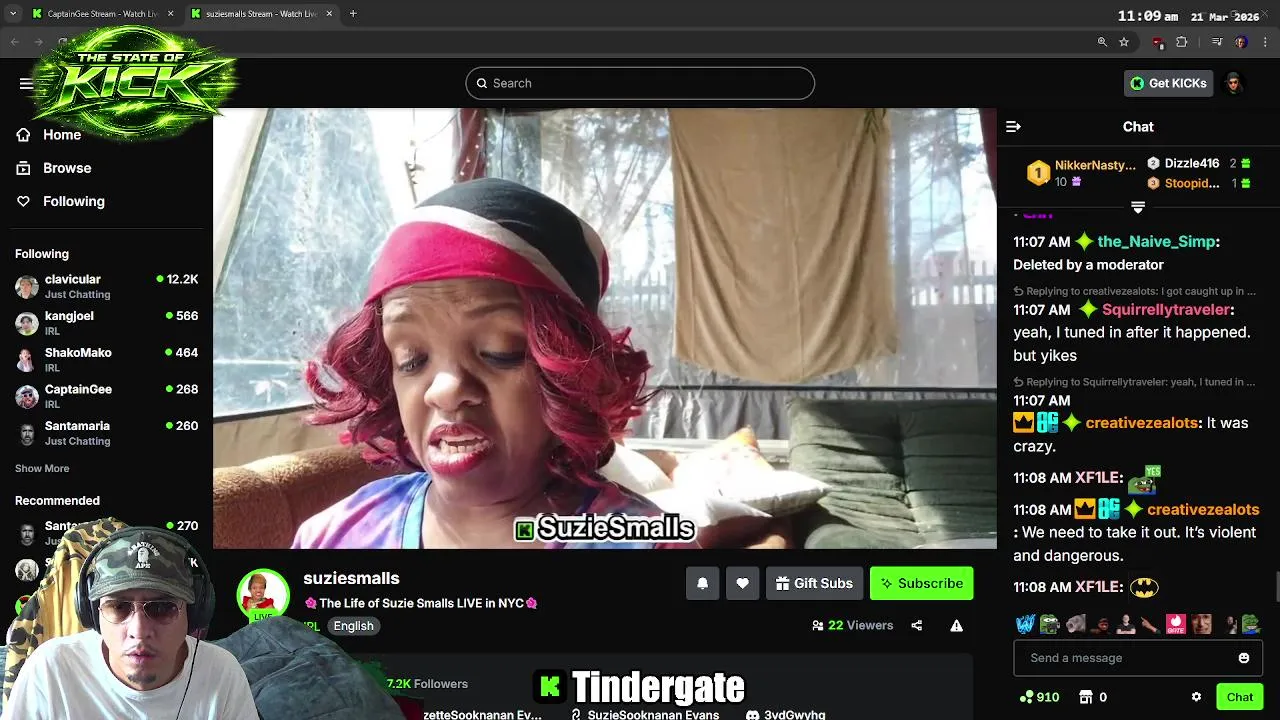Insert the blue W emote
The image size is (1280, 720).
(1024, 625)
